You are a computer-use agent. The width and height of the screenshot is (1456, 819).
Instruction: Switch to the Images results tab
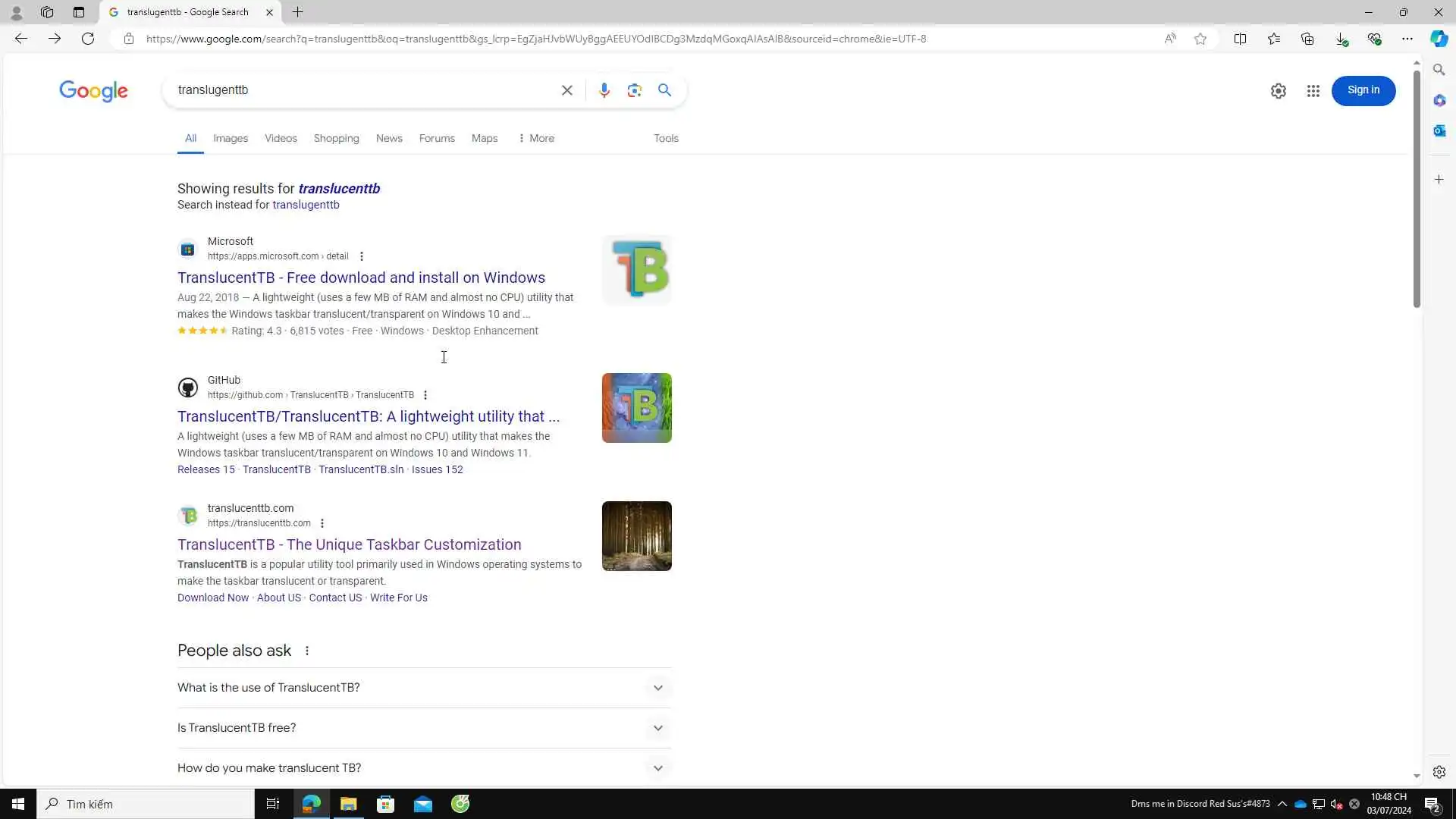click(230, 138)
